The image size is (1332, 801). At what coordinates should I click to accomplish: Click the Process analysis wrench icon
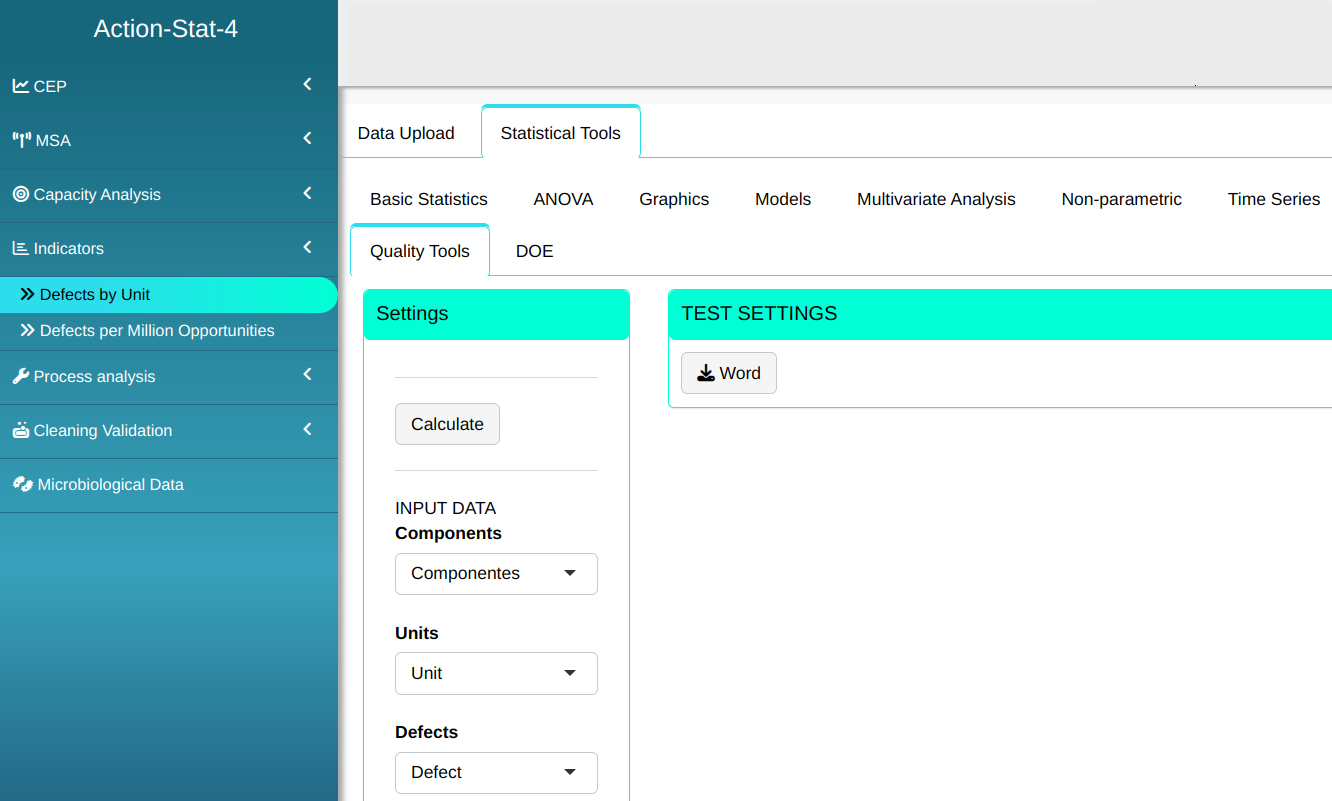tap(20, 376)
